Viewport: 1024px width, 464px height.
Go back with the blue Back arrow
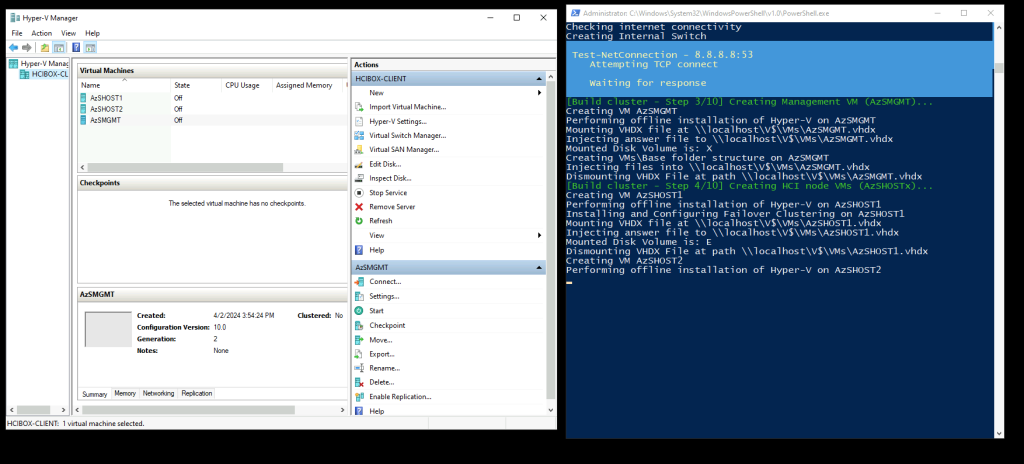[14, 48]
